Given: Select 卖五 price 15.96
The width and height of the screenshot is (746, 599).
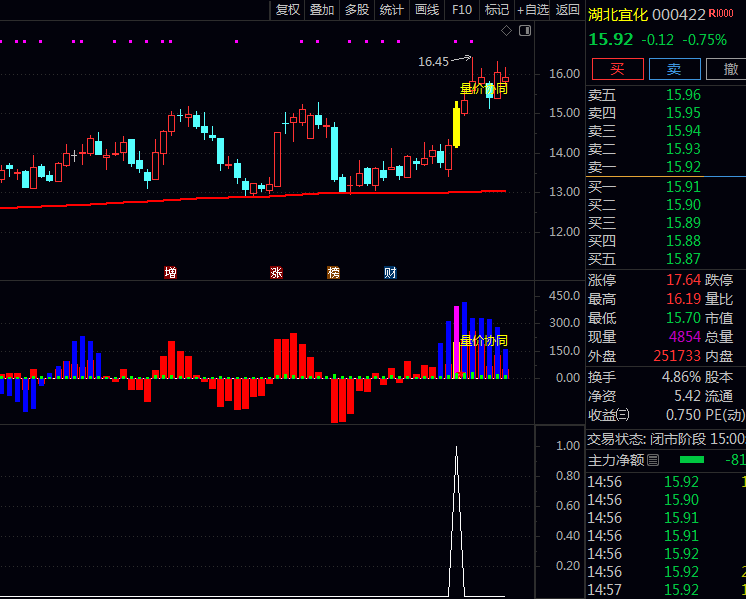Looking at the screenshot, I should [x=683, y=95].
